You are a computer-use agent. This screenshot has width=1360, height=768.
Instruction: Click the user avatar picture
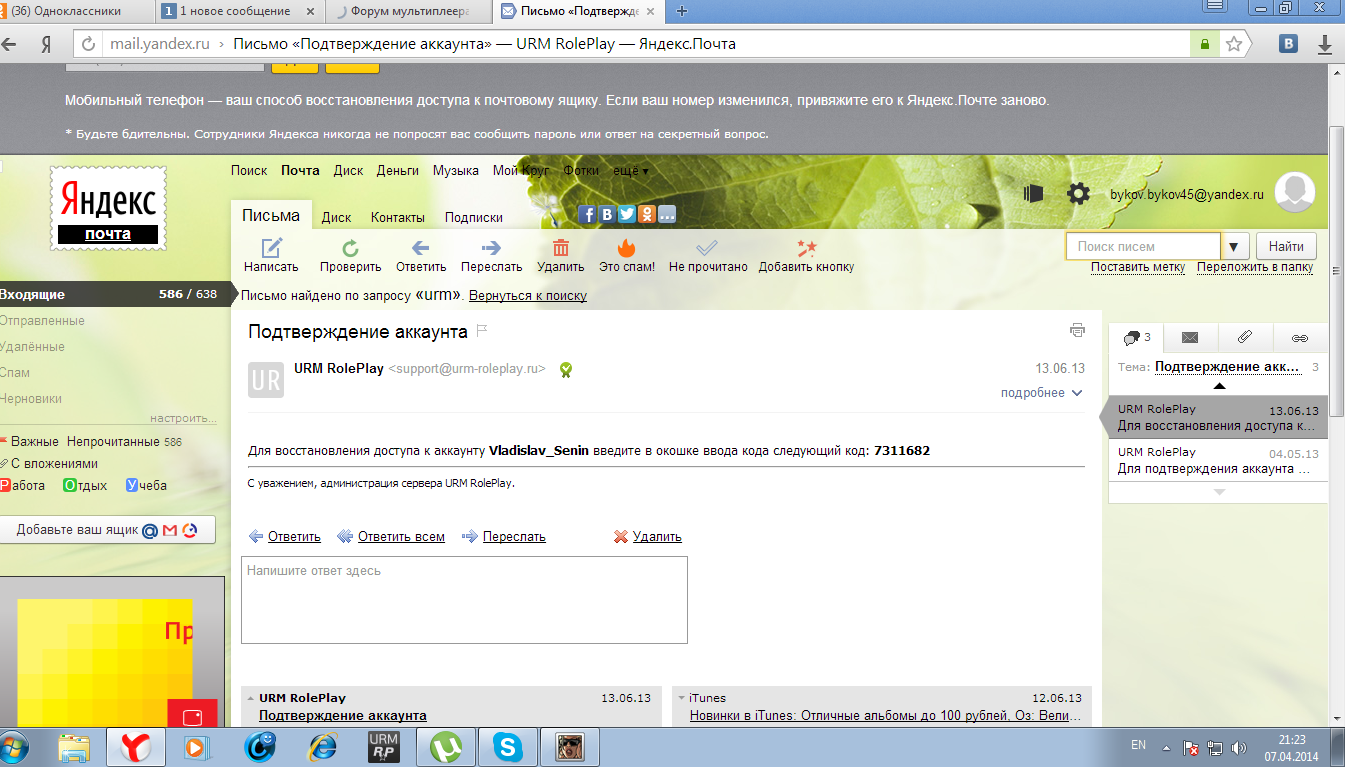point(1296,192)
